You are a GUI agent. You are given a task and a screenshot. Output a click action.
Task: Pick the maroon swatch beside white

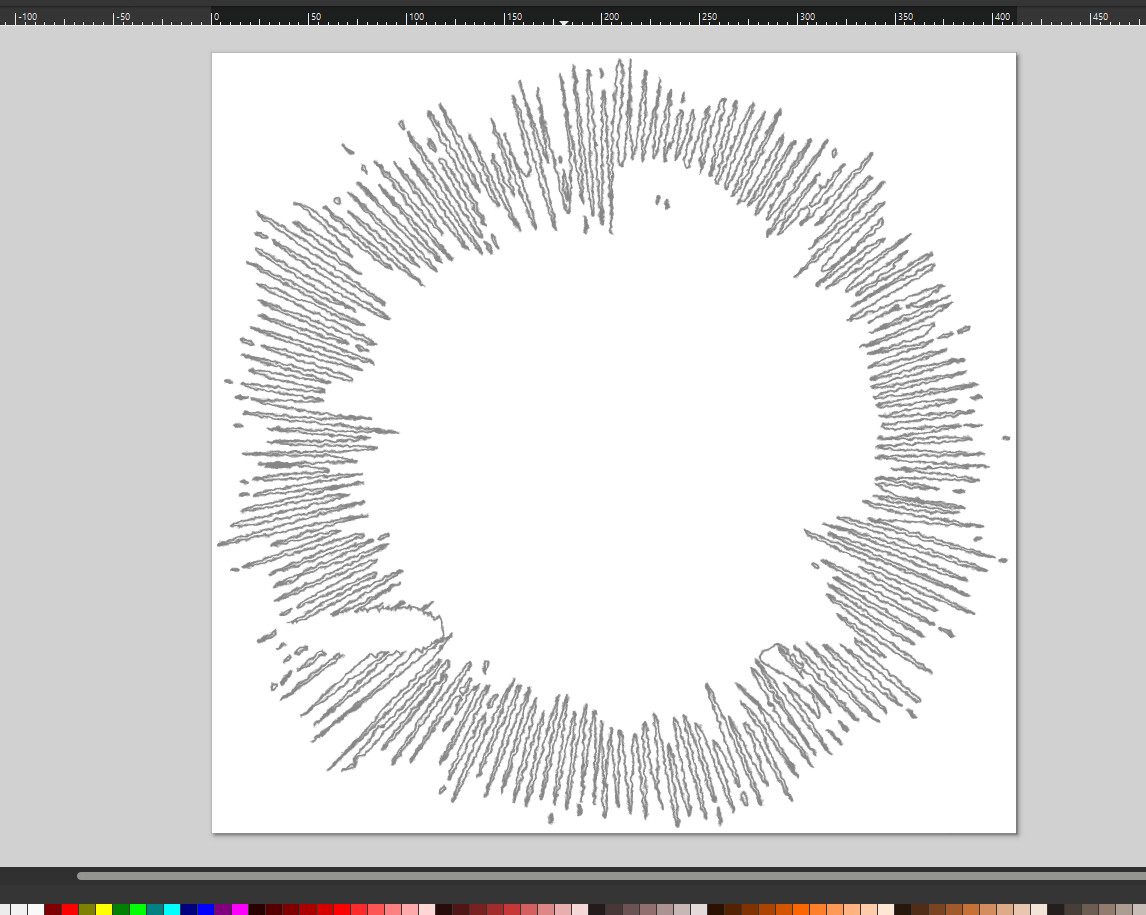click(x=53, y=909)
